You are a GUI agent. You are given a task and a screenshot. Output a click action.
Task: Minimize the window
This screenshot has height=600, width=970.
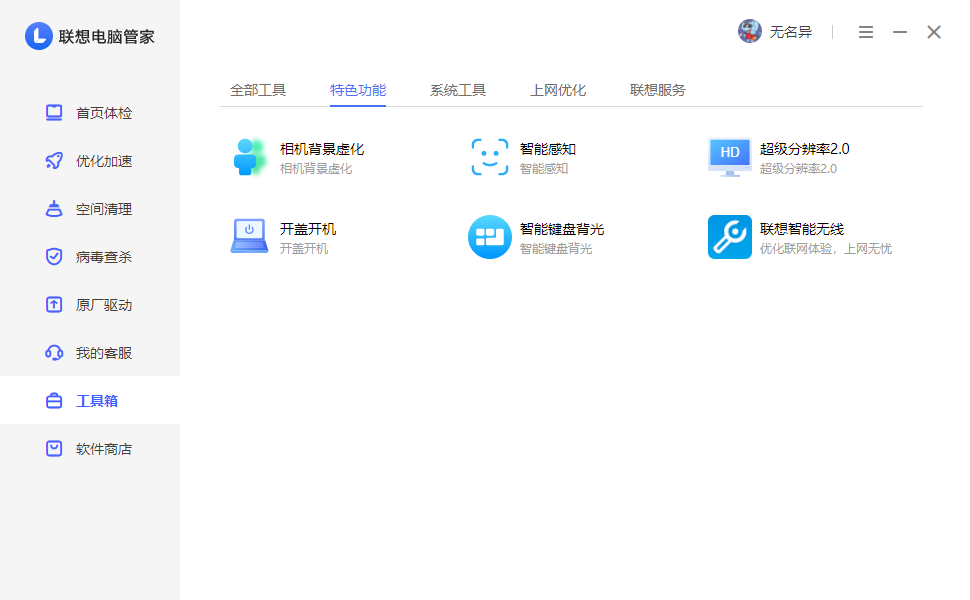900,32
